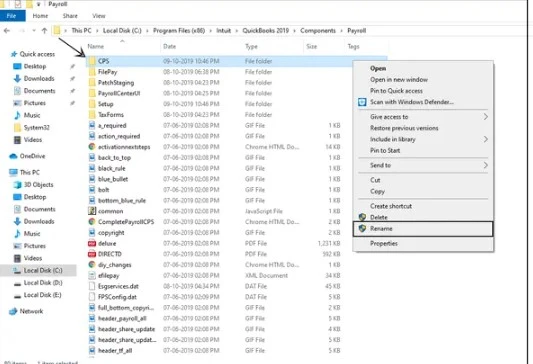Expand the chevron after Components in path

pyautogui.click(x=342, y=31)
